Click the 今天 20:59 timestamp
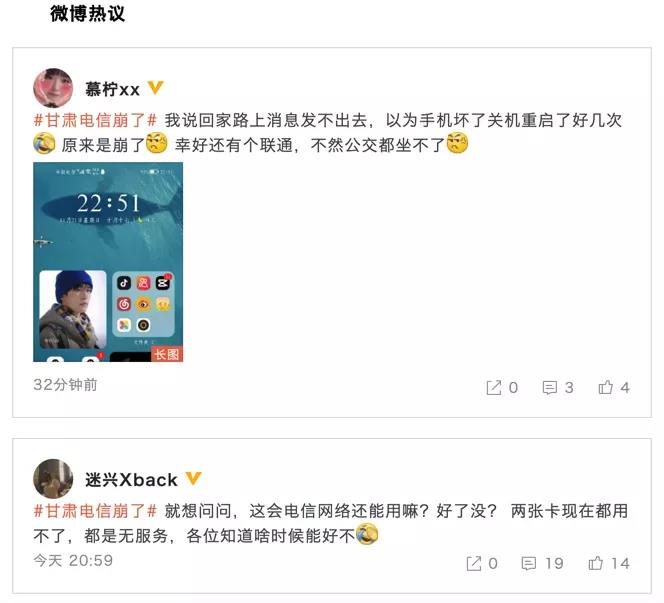The image size is (664, 603). click(73, 560)
